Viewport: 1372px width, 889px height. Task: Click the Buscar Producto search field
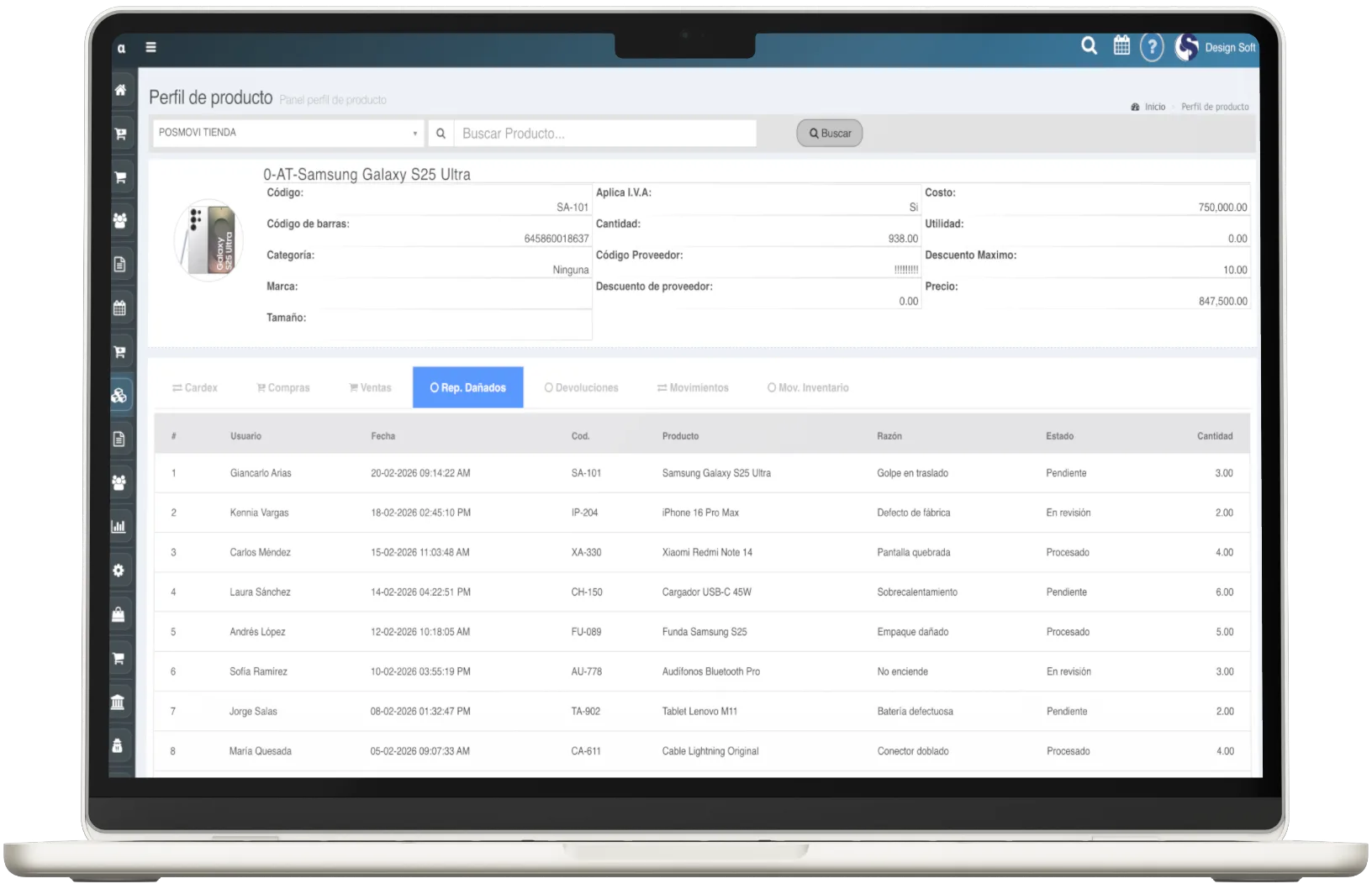coord(604,134)
